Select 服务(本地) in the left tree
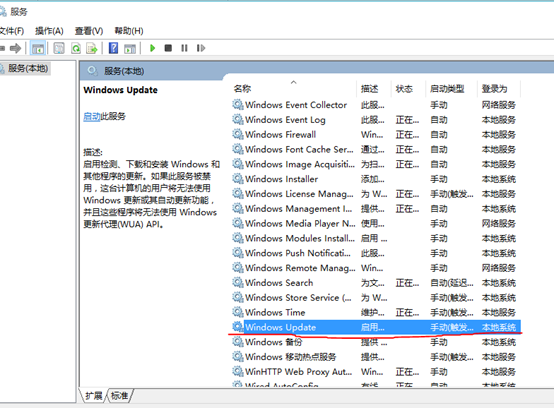Image resolution: width=554 pixels, height=408 pixels. [x=28, y=68]
